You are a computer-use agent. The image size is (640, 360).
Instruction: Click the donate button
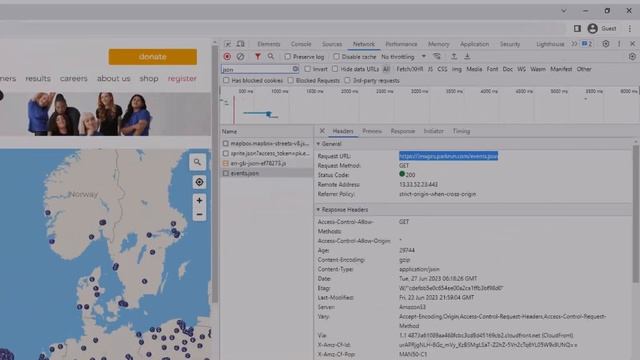[153, 57]
